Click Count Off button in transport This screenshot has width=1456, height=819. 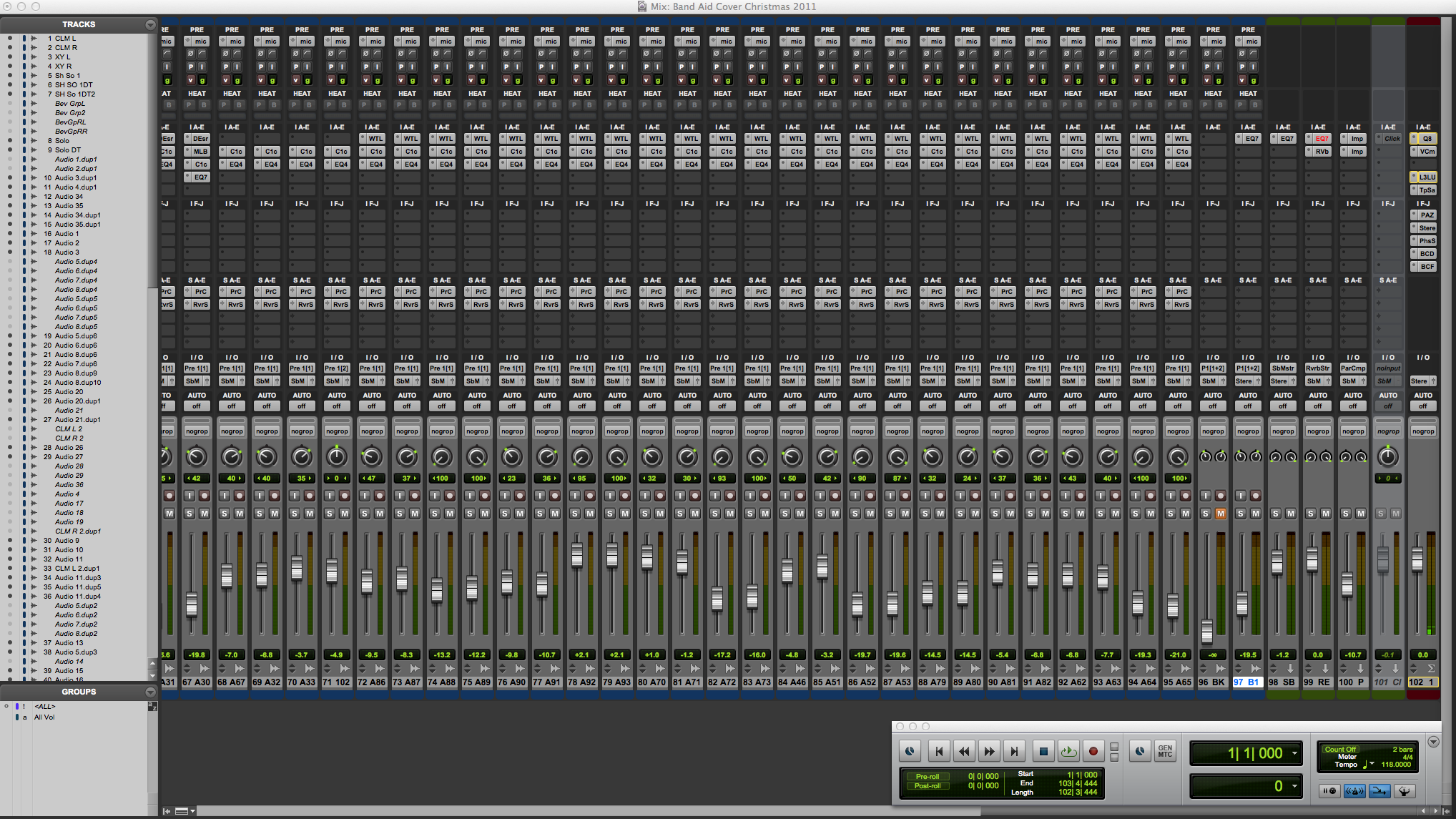(1340, 749)
